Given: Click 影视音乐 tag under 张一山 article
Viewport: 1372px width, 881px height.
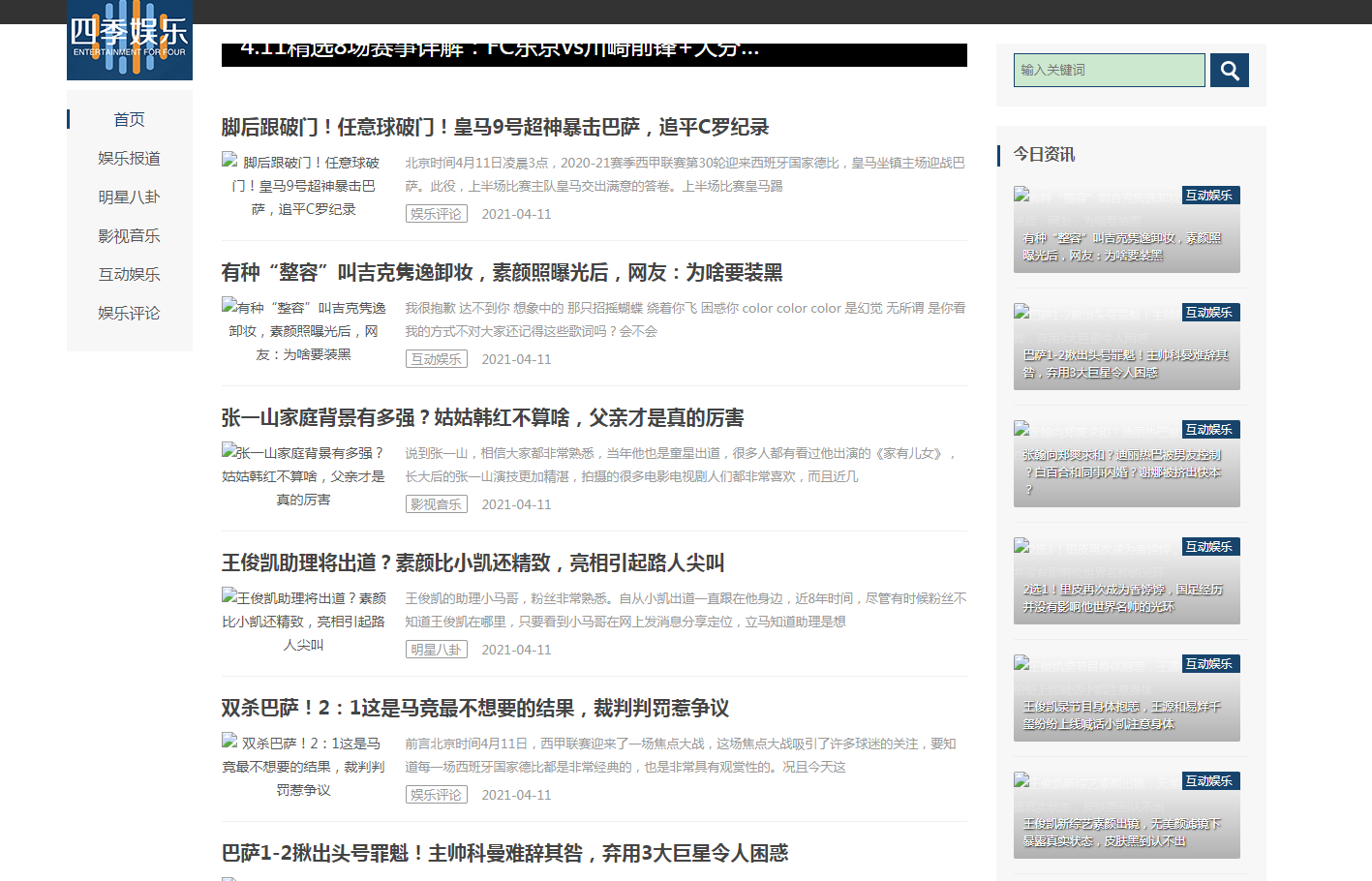Looking at the screenshot, I should coord(436,504).
